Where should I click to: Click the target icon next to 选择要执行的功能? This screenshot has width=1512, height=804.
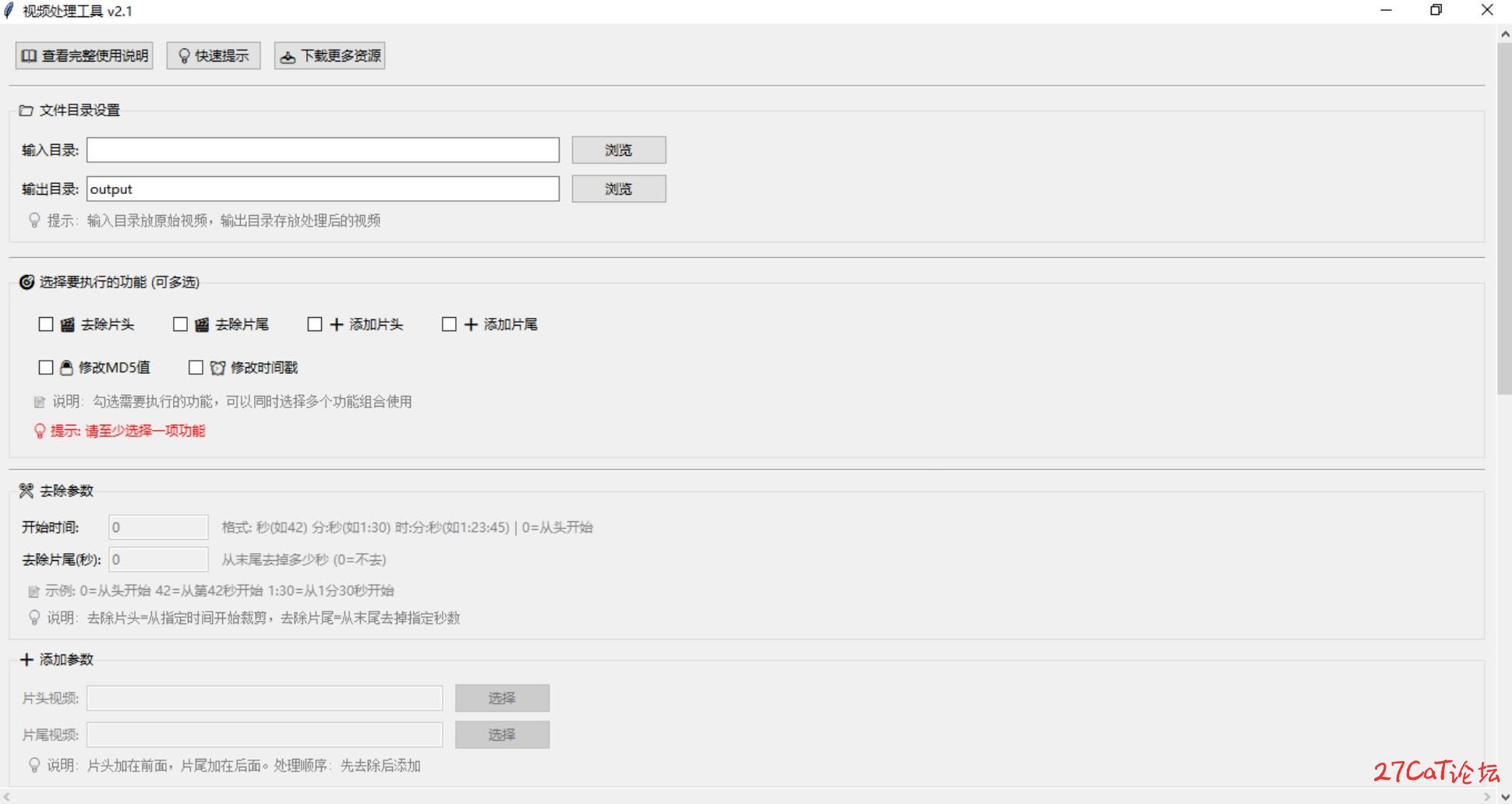[x=26, y=282]
